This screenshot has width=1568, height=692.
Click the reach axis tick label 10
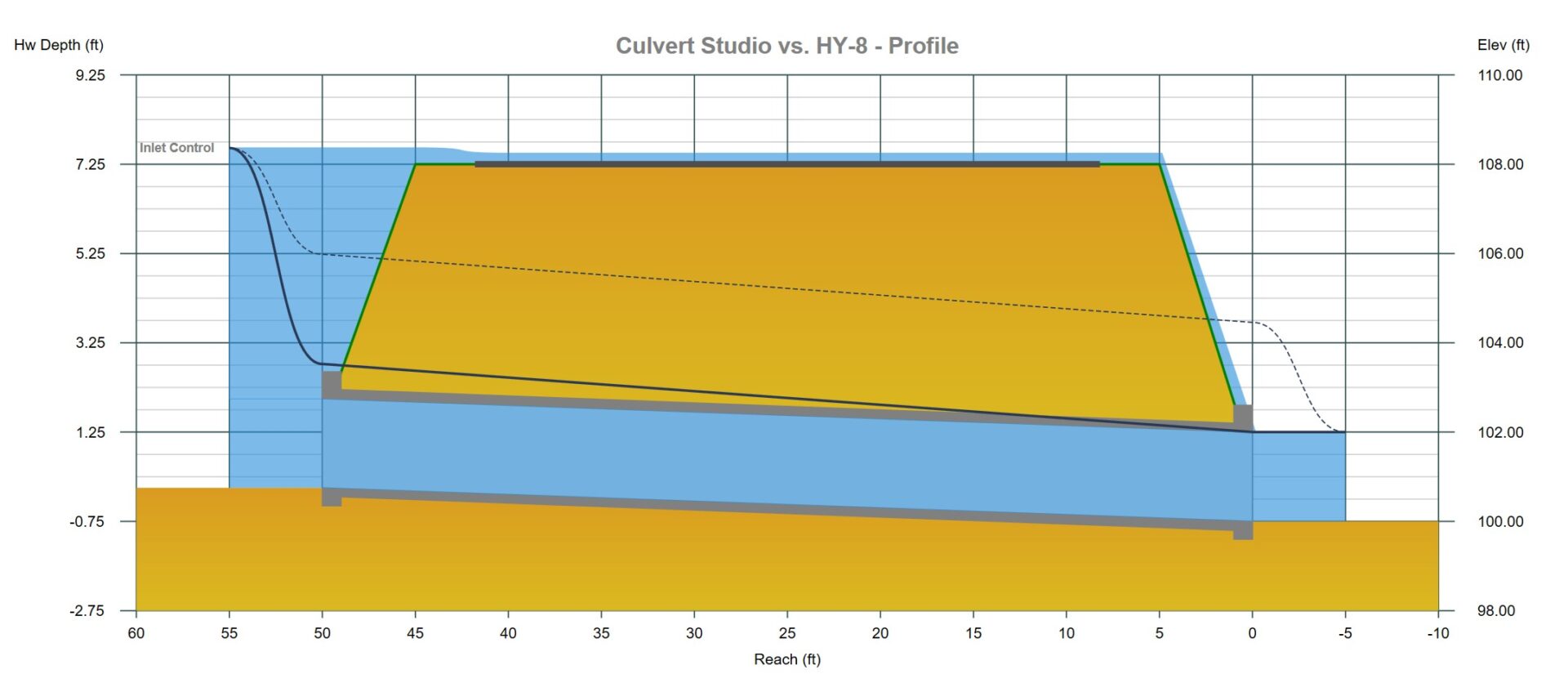[x=1067, y=633]
